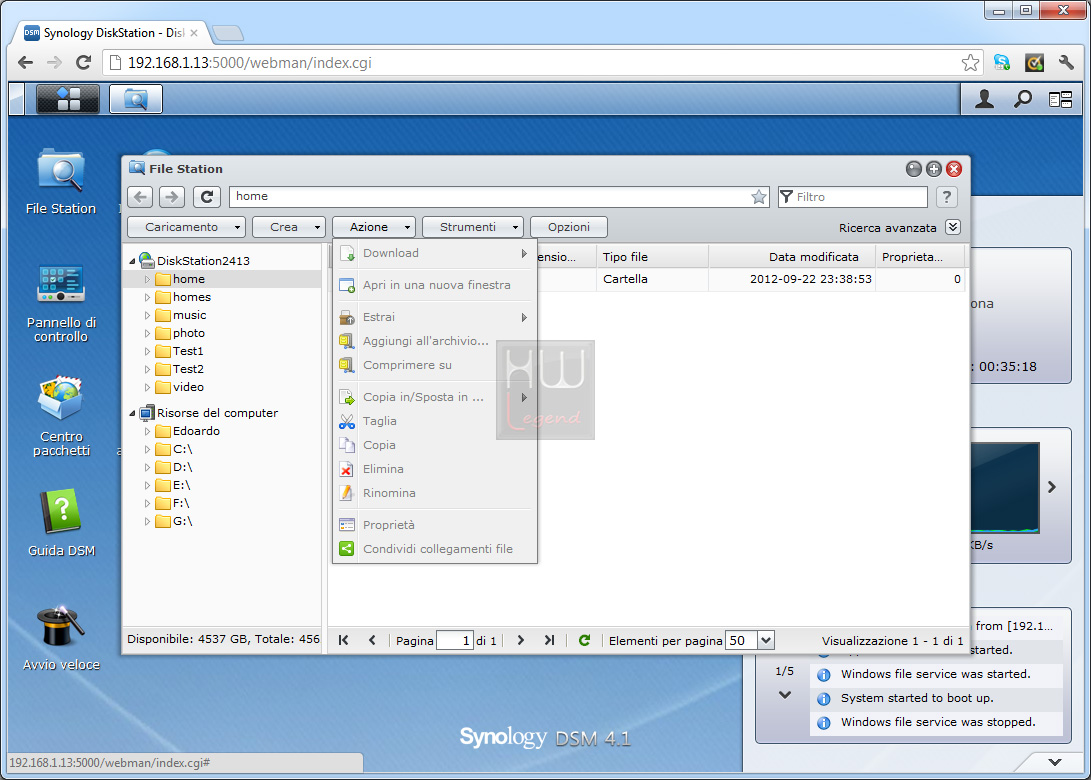The width and height of the screenshot is (1091, 780).
Task: Select Apri in una nuova finestra
Action: coord(435,285)
